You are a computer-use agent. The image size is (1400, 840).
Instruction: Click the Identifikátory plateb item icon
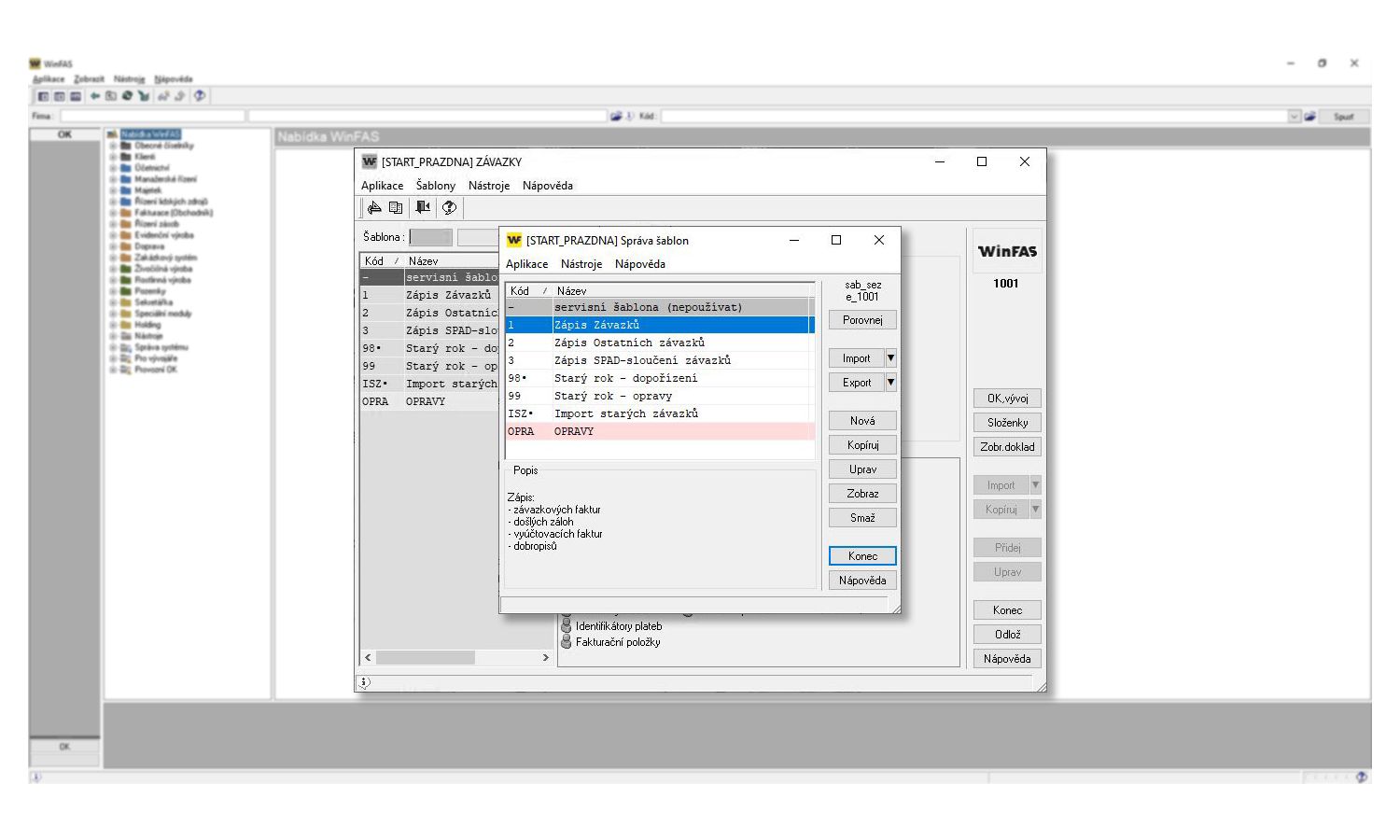[x=567, y=626]
